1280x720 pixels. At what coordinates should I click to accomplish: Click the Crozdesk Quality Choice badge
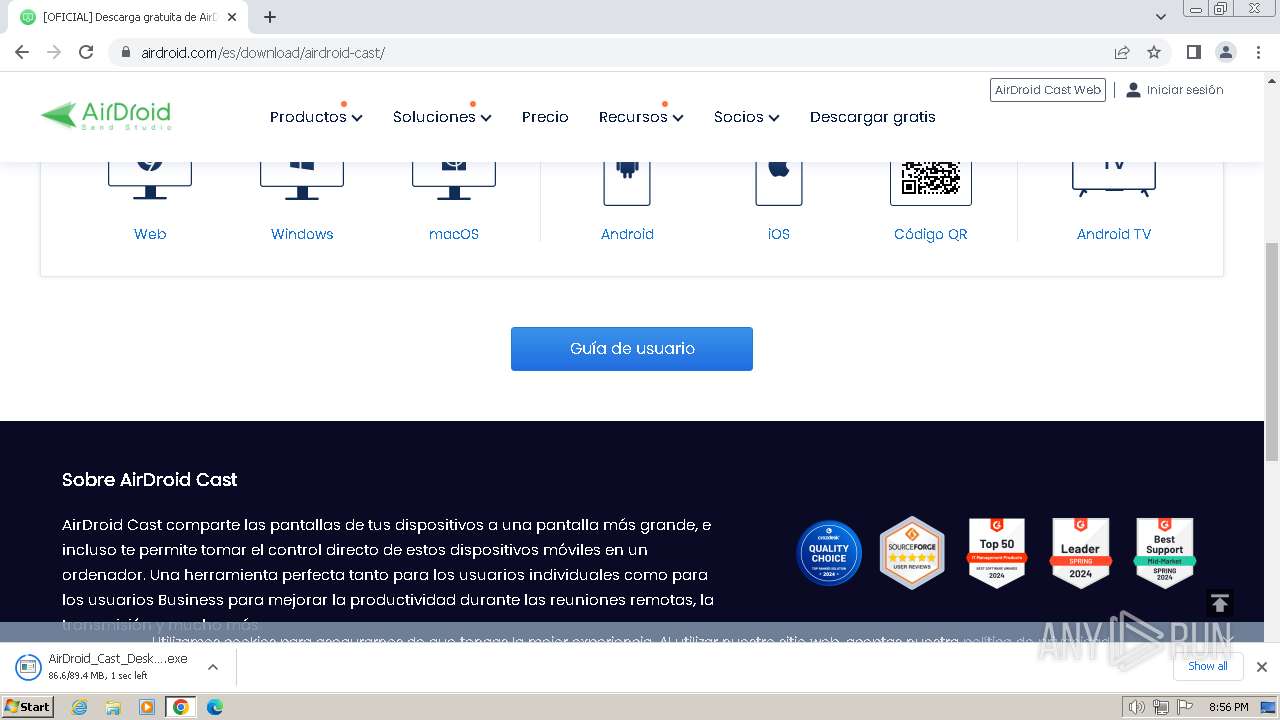coord(829,553)
